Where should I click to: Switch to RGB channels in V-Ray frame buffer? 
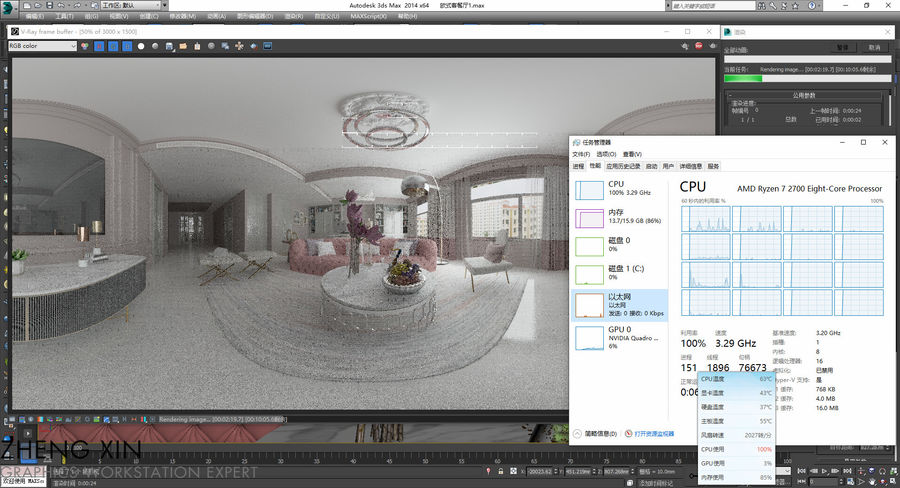click(x=84, y=46)
